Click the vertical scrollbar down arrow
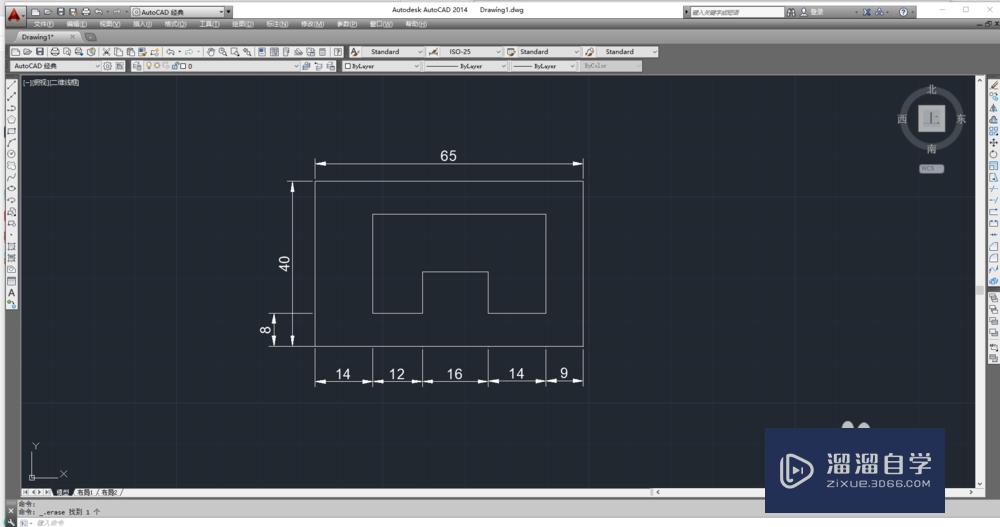Image resolution: width=1000 pixels, height=527 pixels. (980, 485)
